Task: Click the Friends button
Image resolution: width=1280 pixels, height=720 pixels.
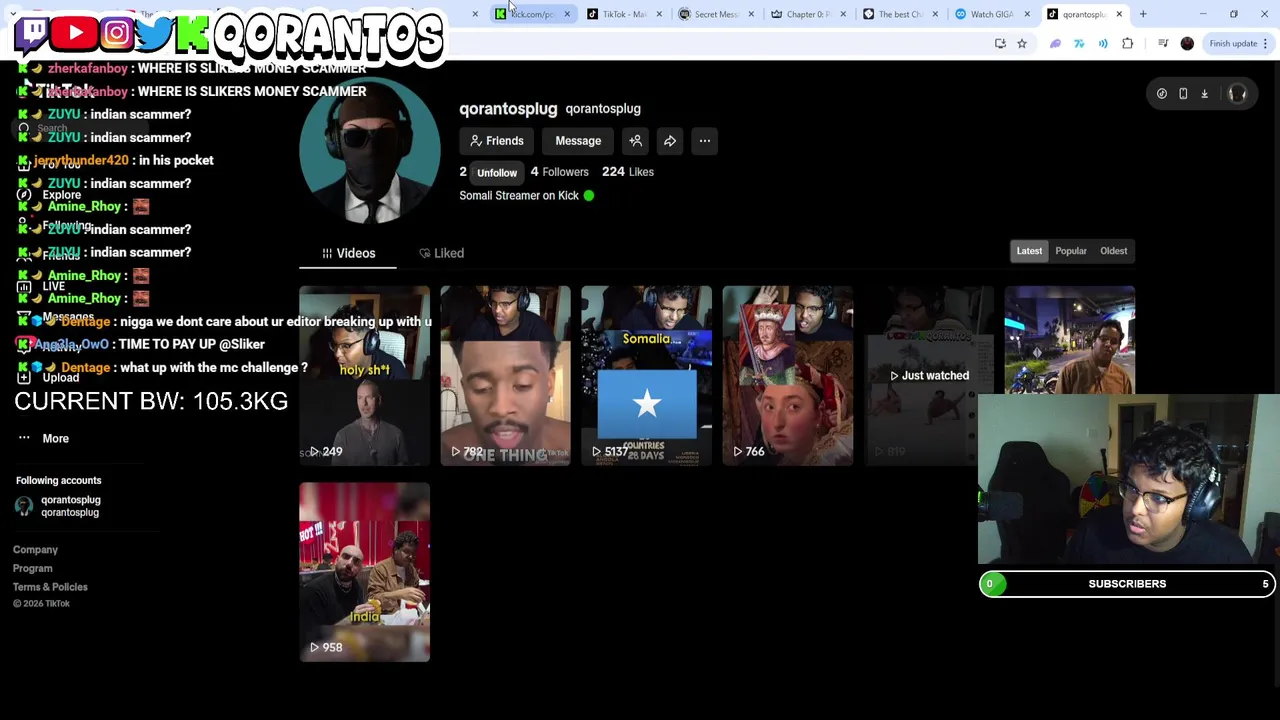Action: point(497,141)
